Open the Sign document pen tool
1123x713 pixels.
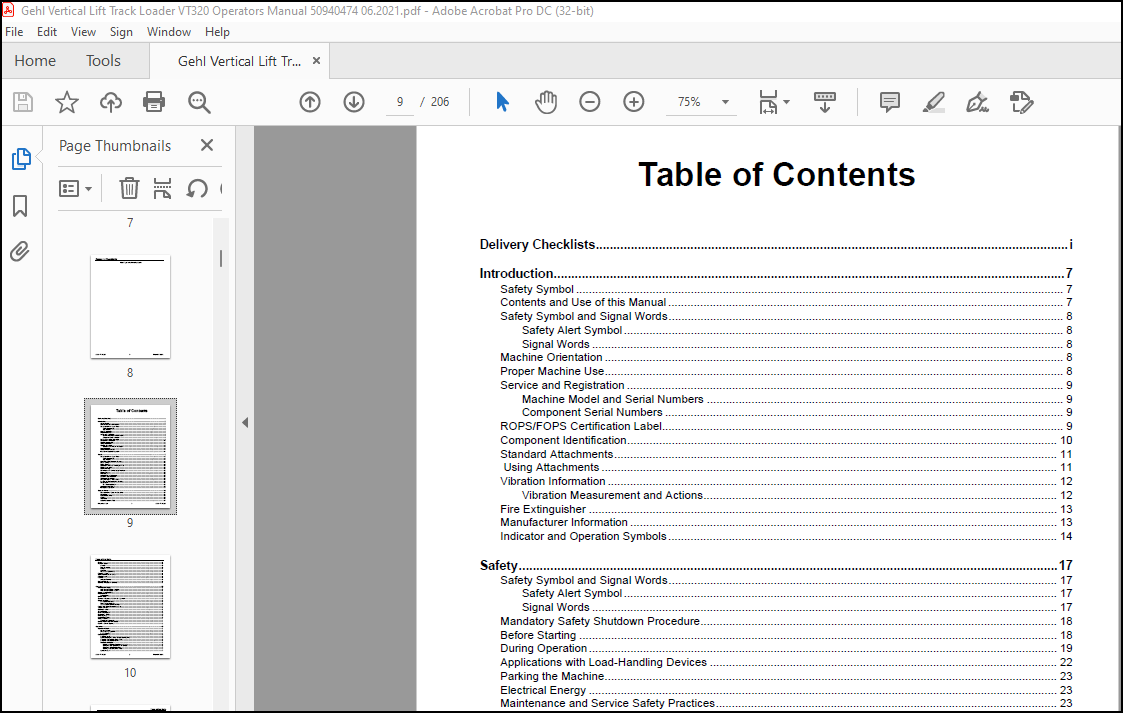tap(977, 102)
